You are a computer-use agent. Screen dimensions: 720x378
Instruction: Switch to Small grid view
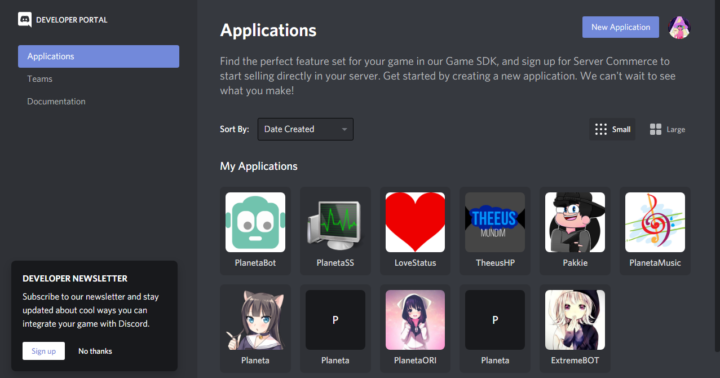point(612,130)
